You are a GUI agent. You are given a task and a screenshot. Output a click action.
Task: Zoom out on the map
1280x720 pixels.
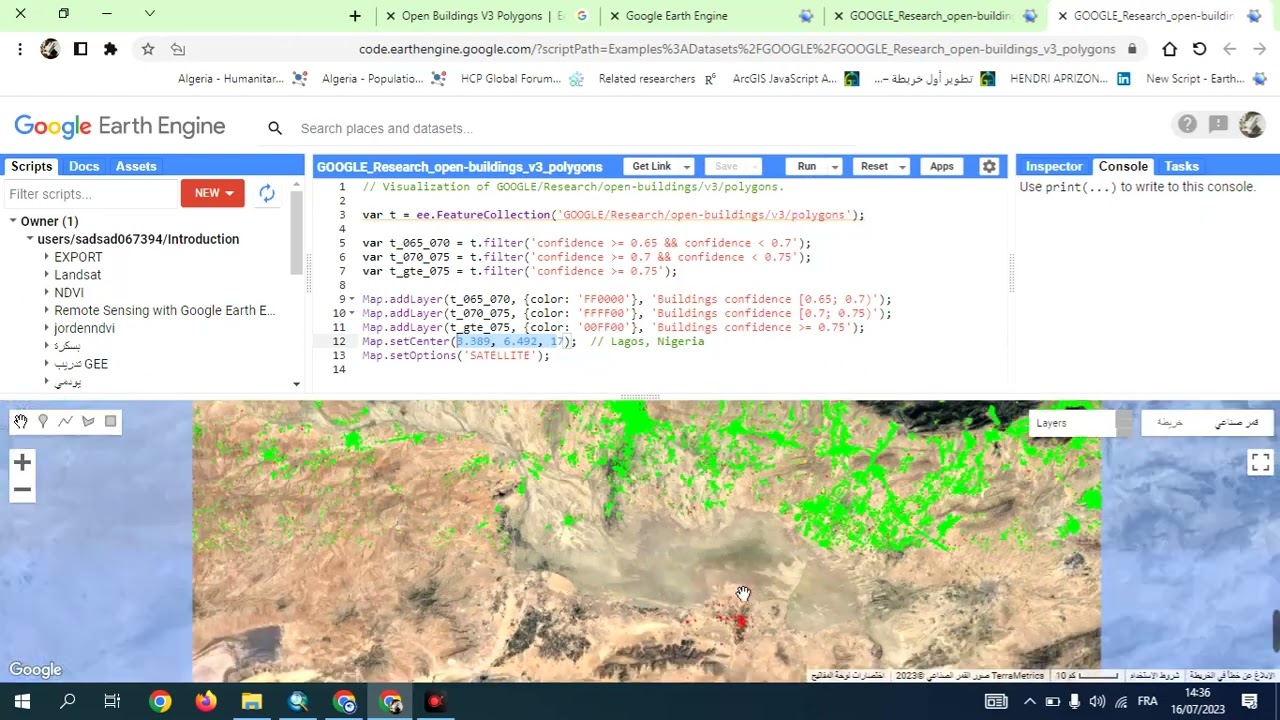[22, 490]
